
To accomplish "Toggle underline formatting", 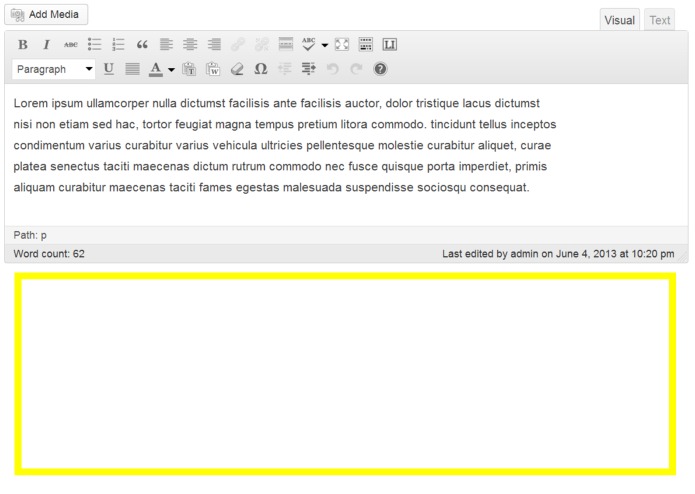I will click(x=108, y=69).
